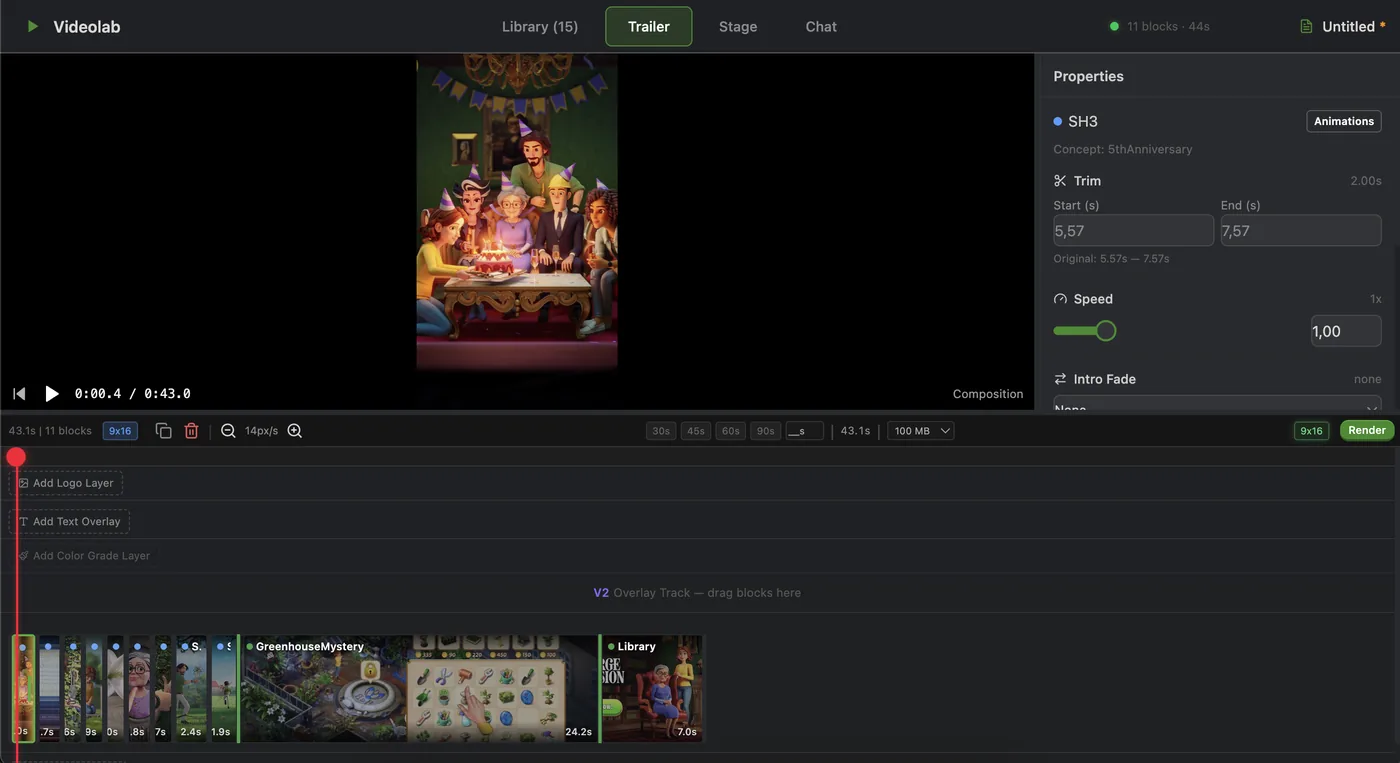Adjust the Speed slider handle
1400x763 pixels.
pos(1105,331)
